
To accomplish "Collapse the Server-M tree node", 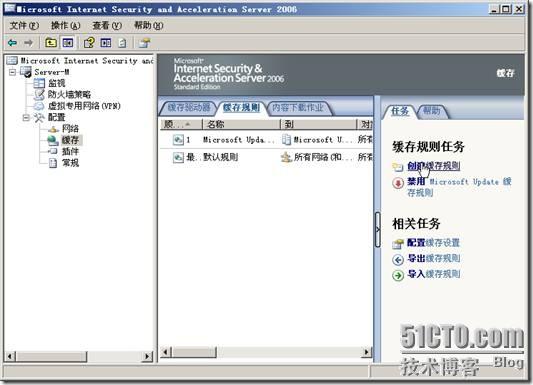I will (x=13, y=72).
